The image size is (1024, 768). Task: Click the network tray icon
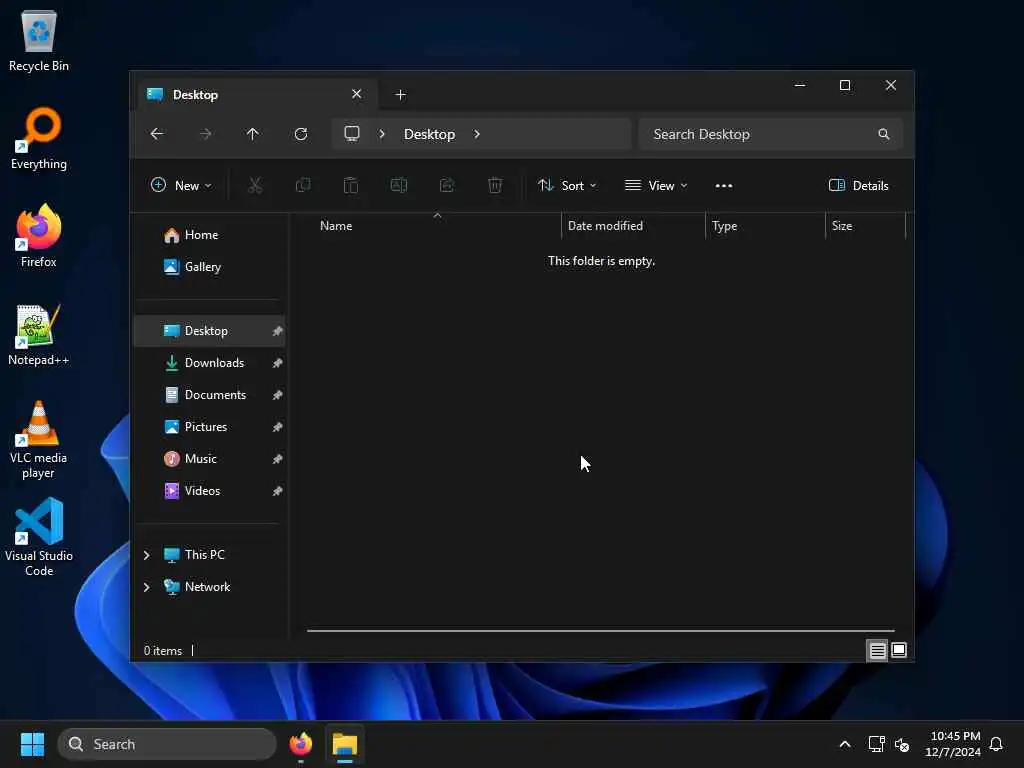click(876, 744)
